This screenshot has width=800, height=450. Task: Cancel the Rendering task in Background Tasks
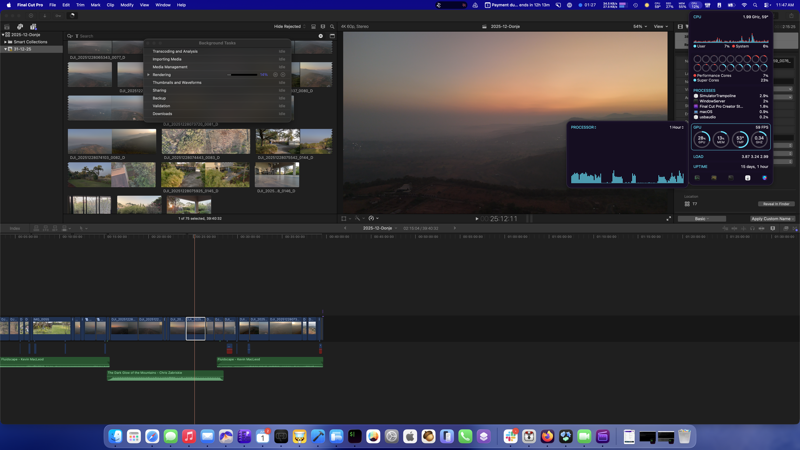coord(283,74)
